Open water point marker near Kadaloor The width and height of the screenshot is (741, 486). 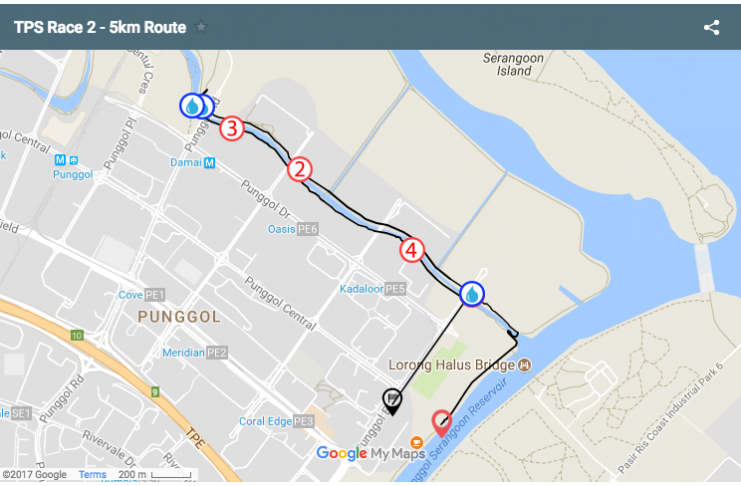coord(472,294)
